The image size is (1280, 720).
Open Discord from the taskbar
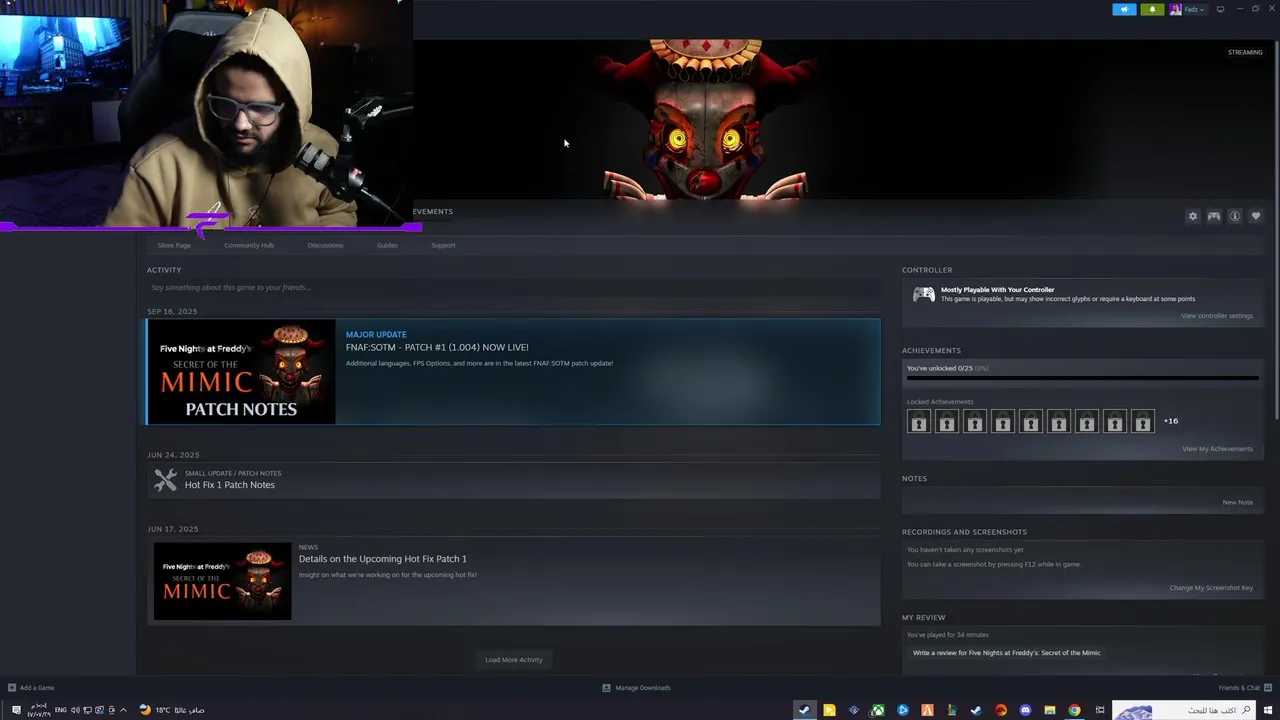coord(1025,710)
